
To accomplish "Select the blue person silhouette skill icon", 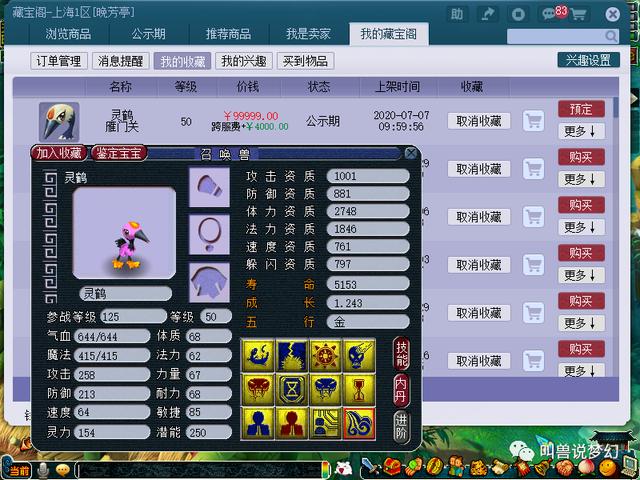I will (x=258, y=423).
